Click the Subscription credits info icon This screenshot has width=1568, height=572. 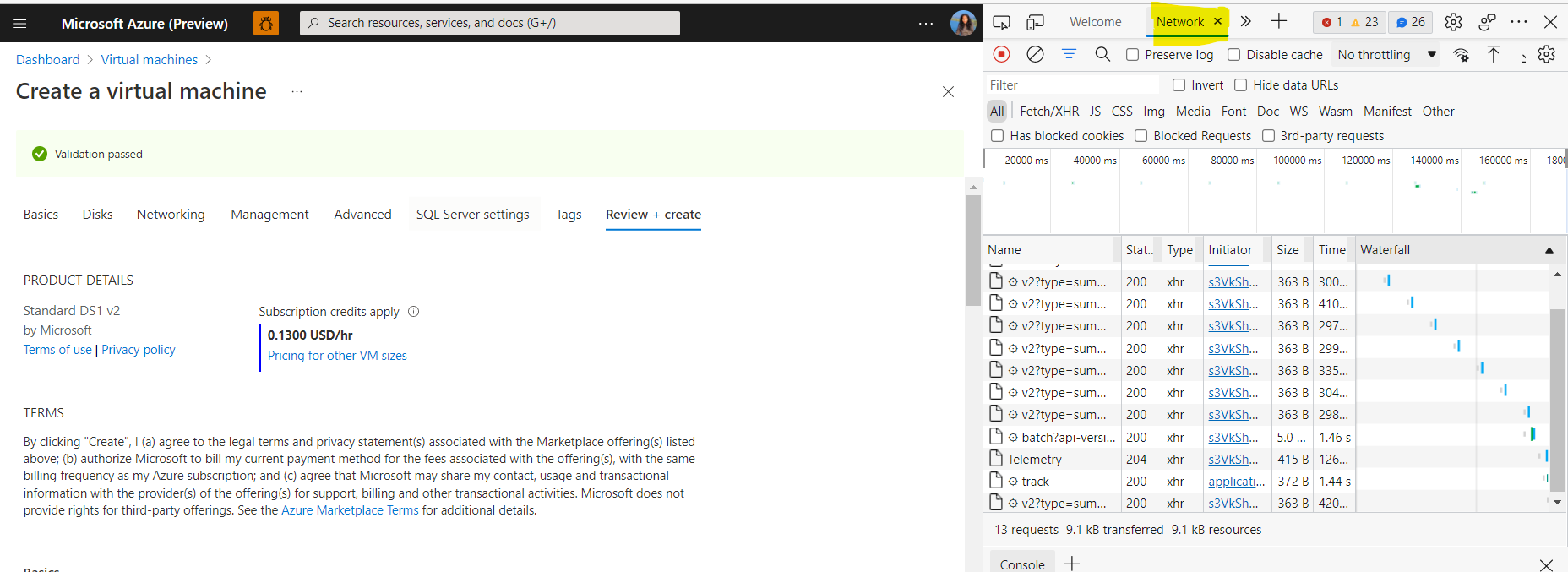click(x=413, y=311)
